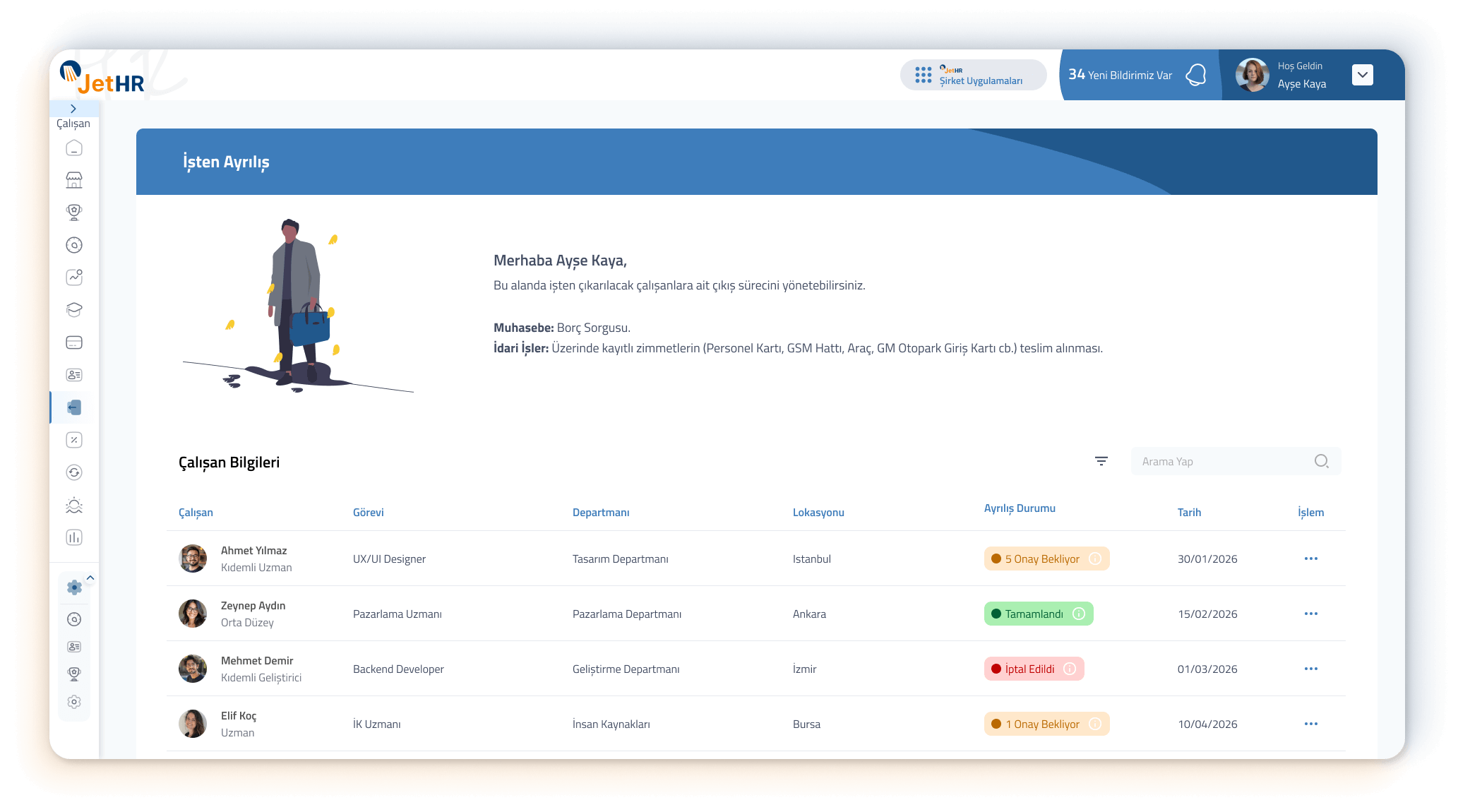
Task: Open actions menu for Ahmet Yılmaz
Action: 1310,559
